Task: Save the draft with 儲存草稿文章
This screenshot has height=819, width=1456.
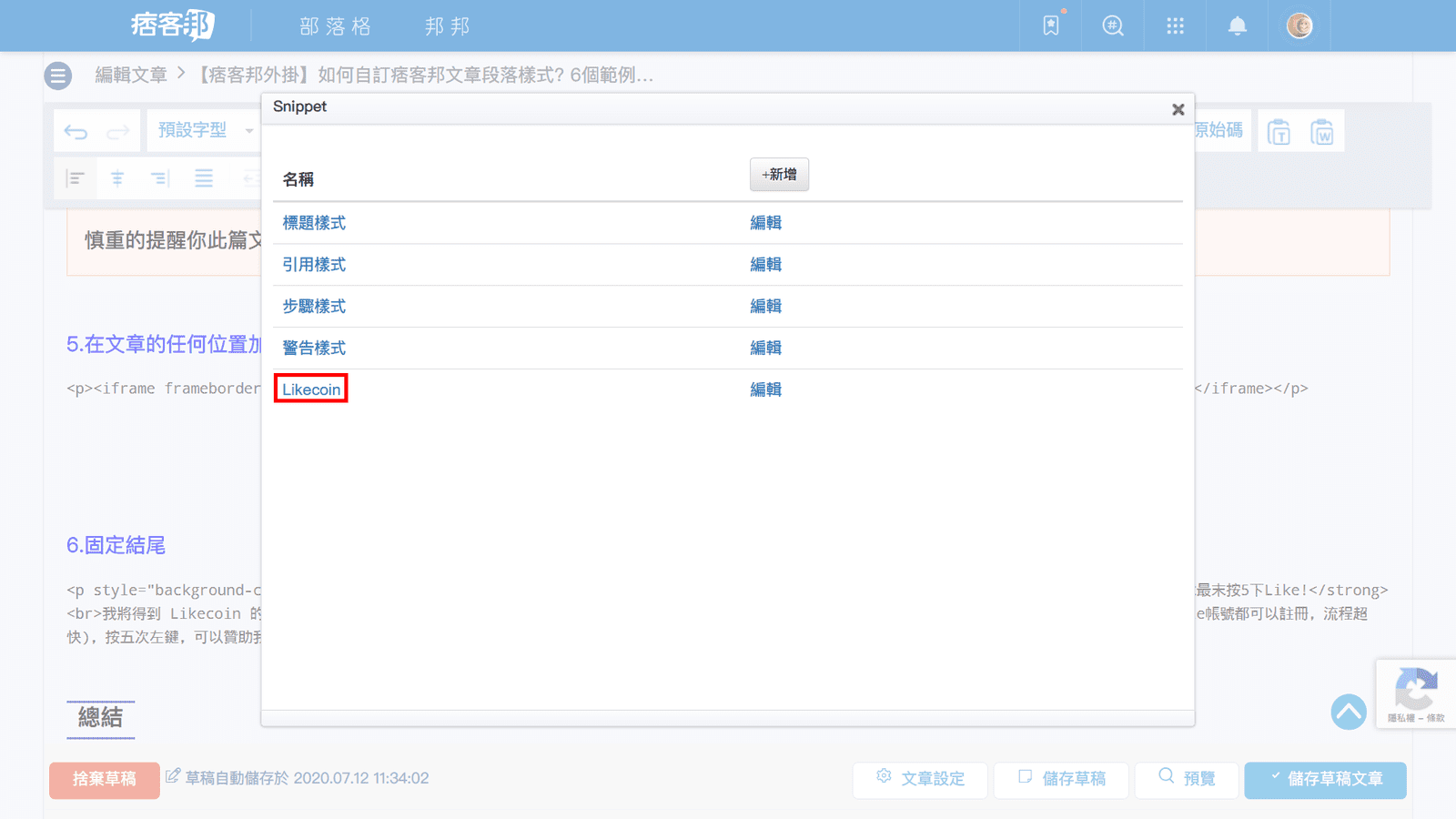Action: pyautogui.click(x=1325, y=780)
